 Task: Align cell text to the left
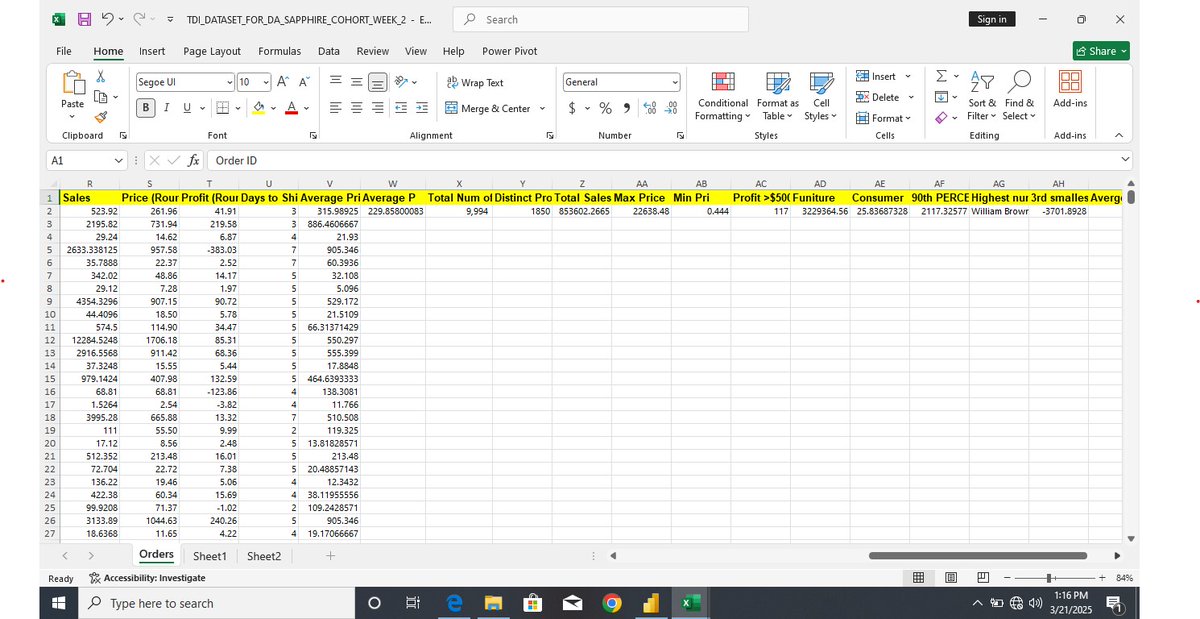point(334,108)
